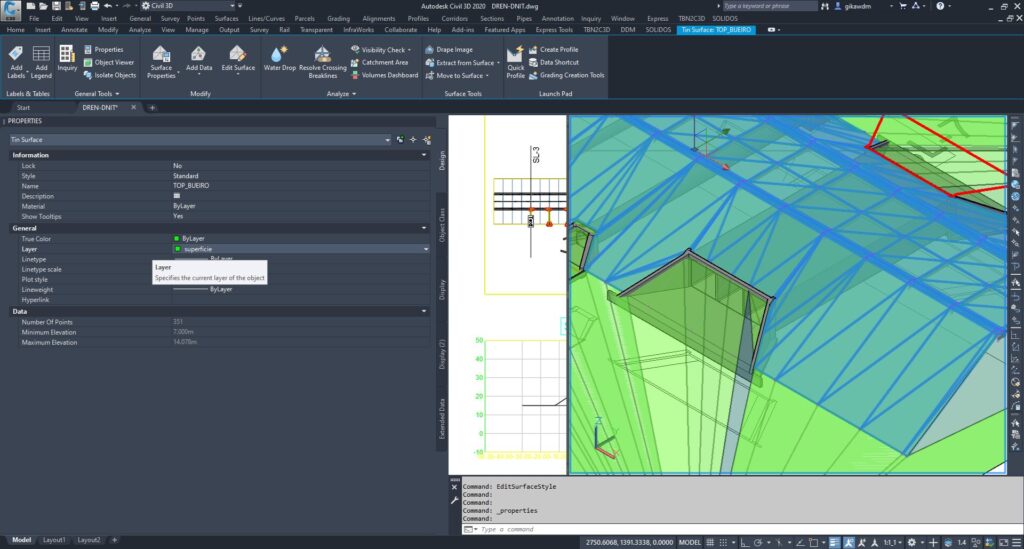Click Resolve Crossing Breaklines tool
The image size is (1024, 549).
323,62
